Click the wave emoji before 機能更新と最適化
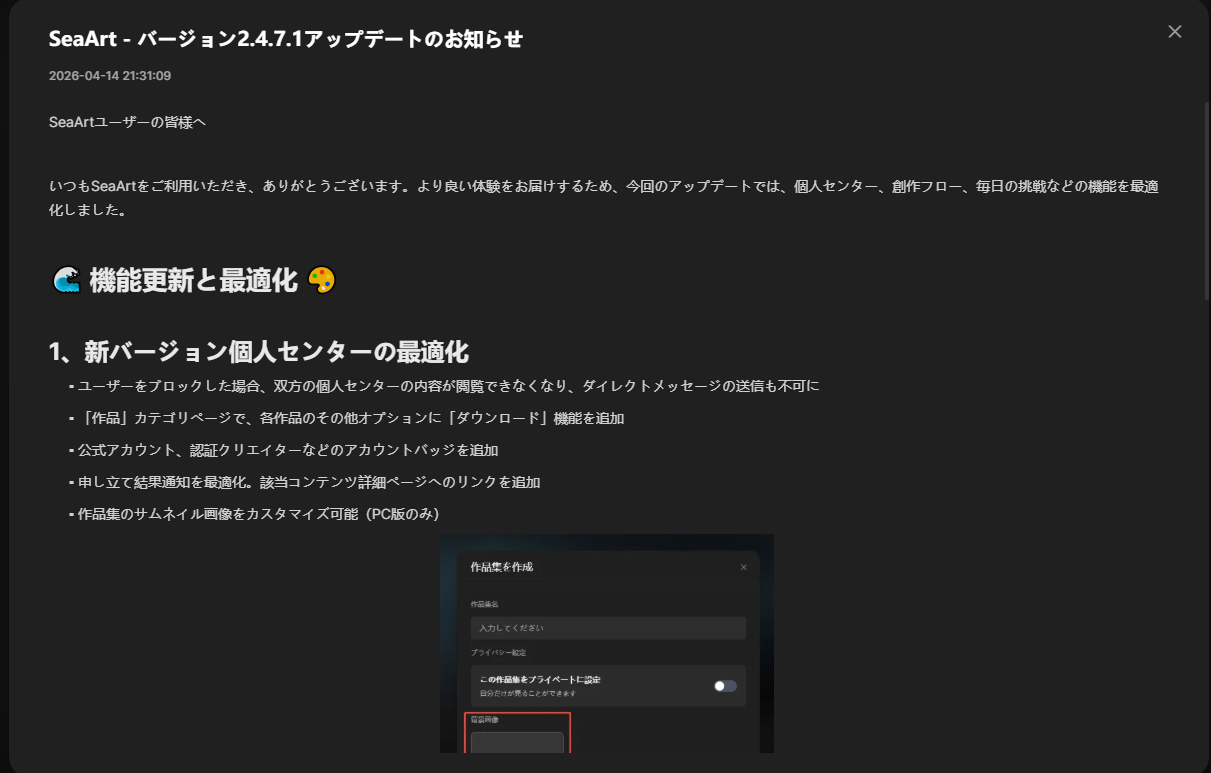 tap(65, 281)
